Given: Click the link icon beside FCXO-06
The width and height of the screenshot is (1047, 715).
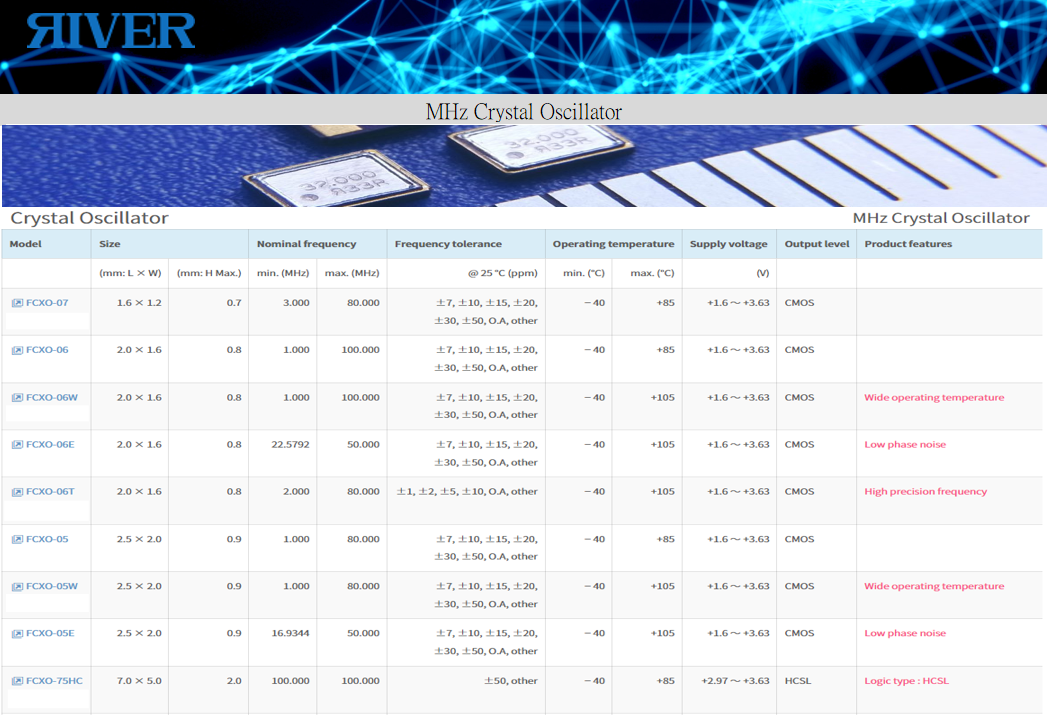Looking at the screenshot, I should [17, 350].
